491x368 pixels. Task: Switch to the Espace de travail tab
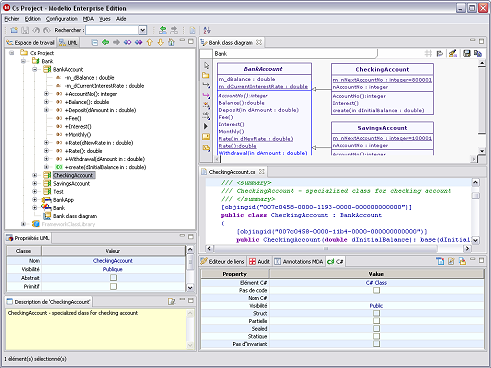coord(31,43)
